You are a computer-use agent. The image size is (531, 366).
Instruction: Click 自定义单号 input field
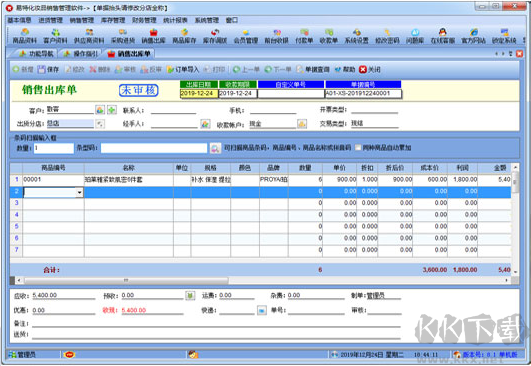(x=291, y=93)
